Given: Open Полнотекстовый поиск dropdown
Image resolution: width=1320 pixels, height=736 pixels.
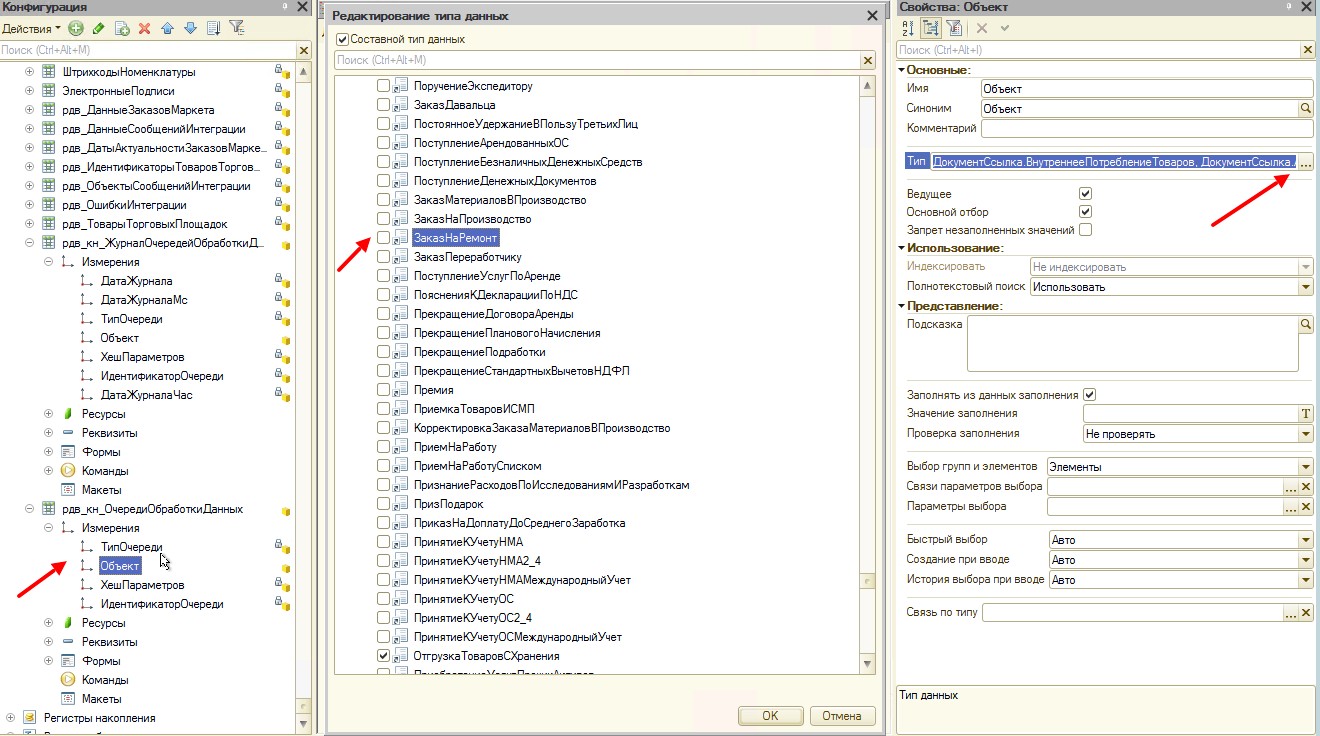Looking at the screenshot, I should (1305, 287).
